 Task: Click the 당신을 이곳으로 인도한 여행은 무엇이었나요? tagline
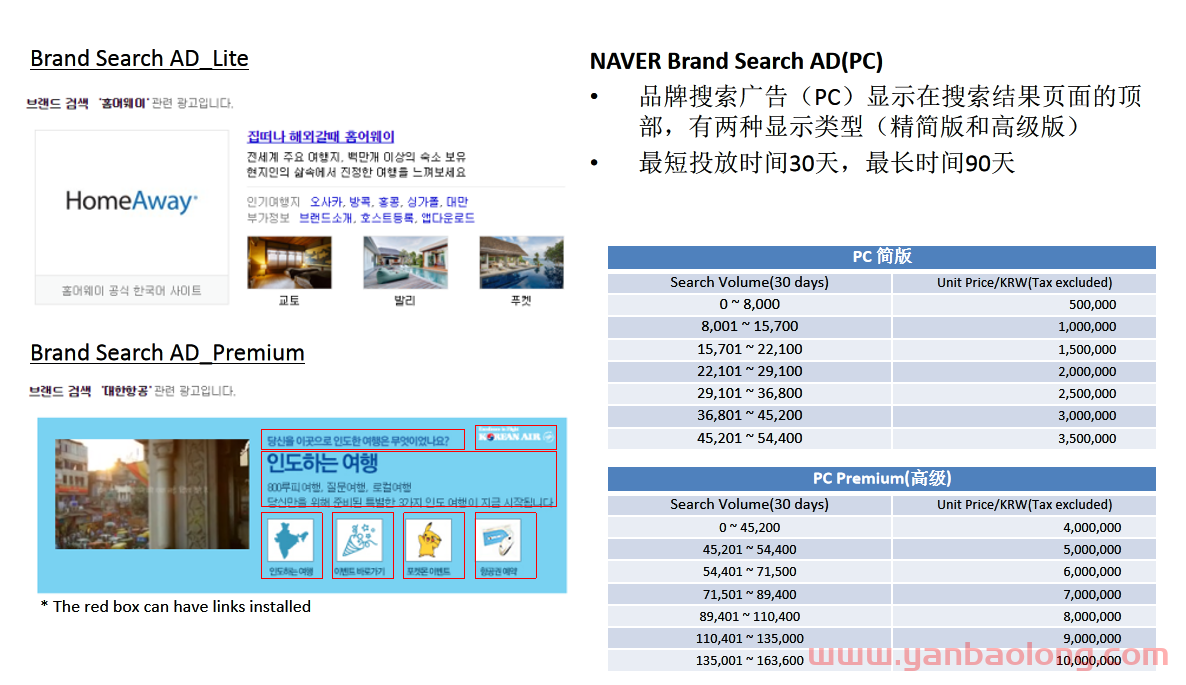pyautogui.click(x=358, y=441)
